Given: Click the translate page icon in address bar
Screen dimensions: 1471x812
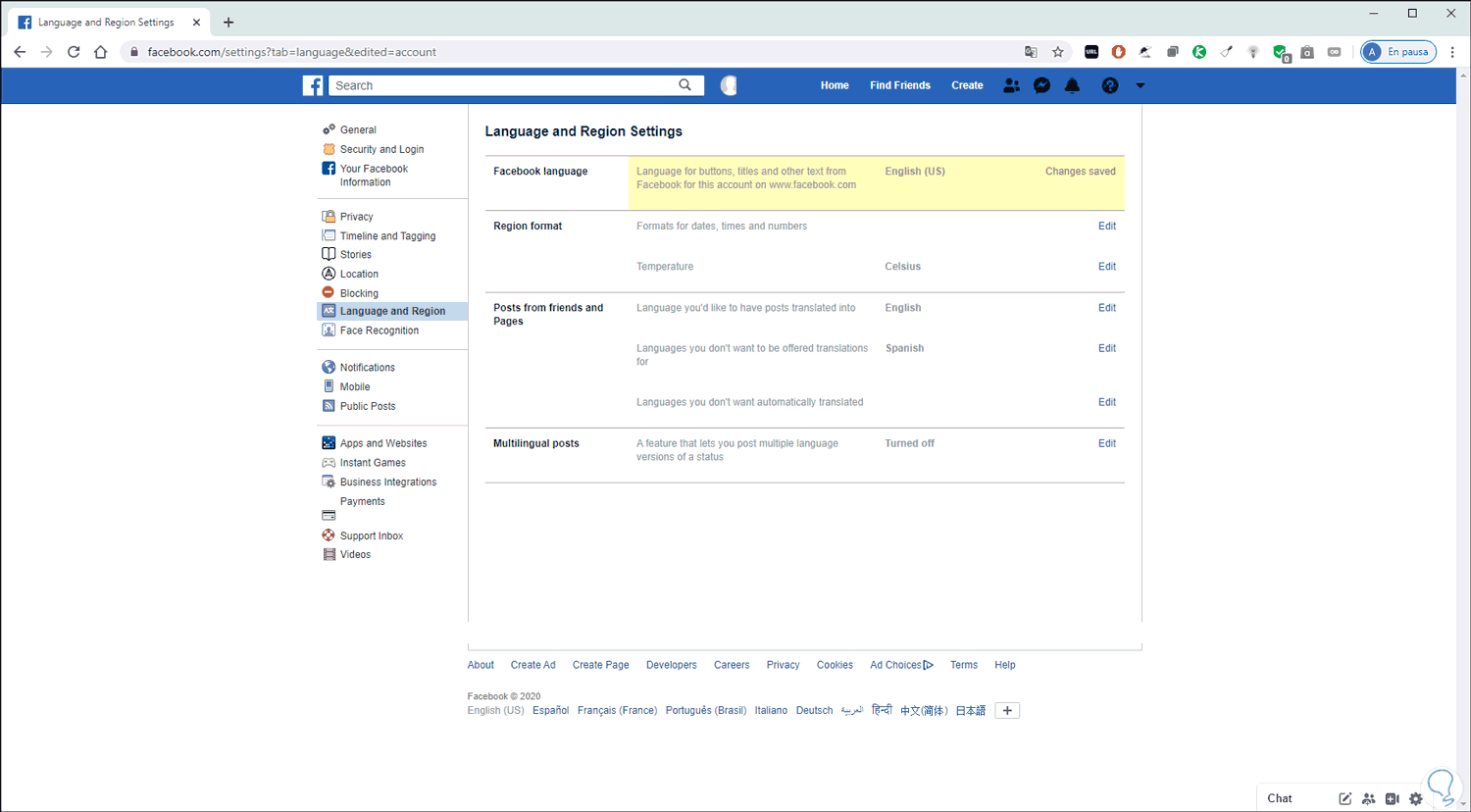Looking at the screenshot, I should point(1031,52).
